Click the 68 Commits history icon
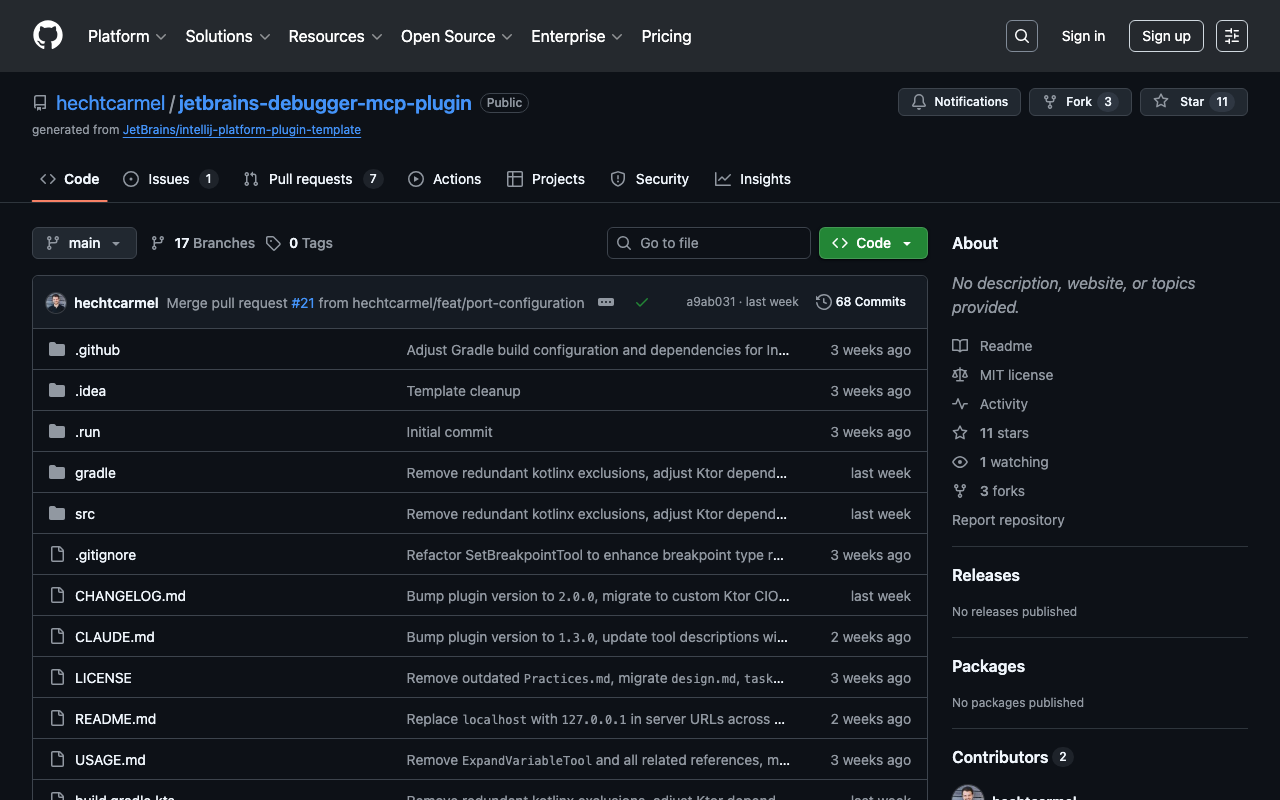The width and height of the screenshot is (1280, 800). coord(824,302)
